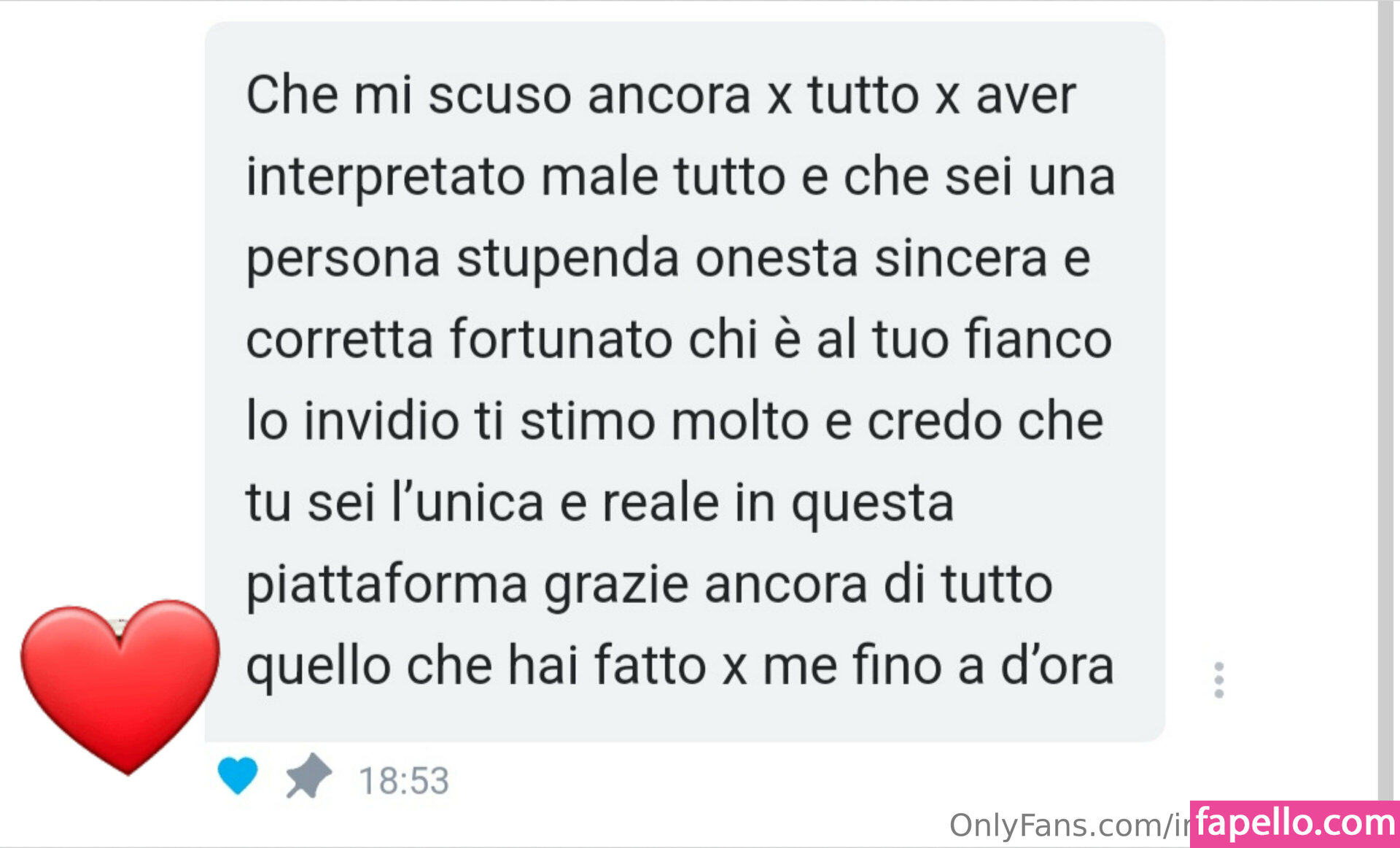
Task: Click the 18:53 message timestamp
Action: [404, 781]
